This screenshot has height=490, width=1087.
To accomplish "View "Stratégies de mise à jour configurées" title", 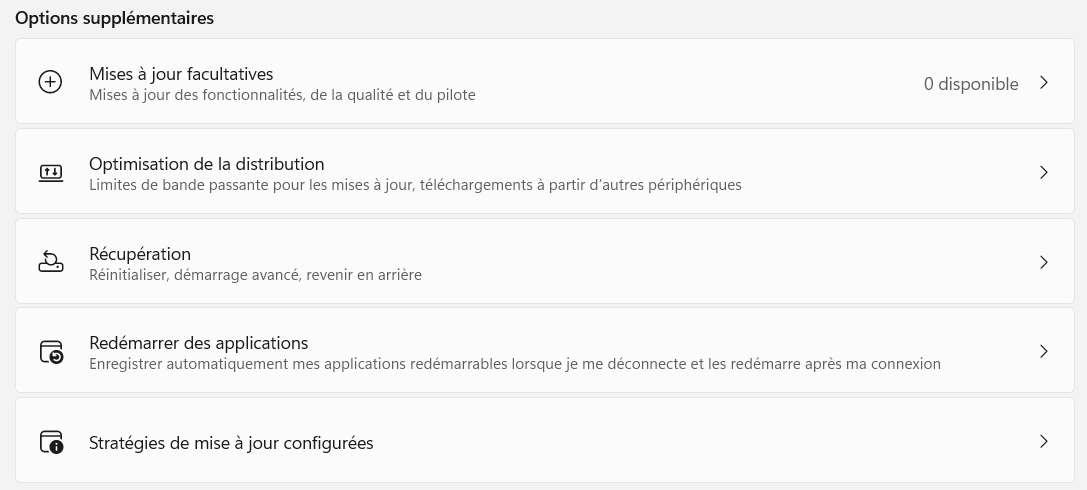I will pos(231,442).
